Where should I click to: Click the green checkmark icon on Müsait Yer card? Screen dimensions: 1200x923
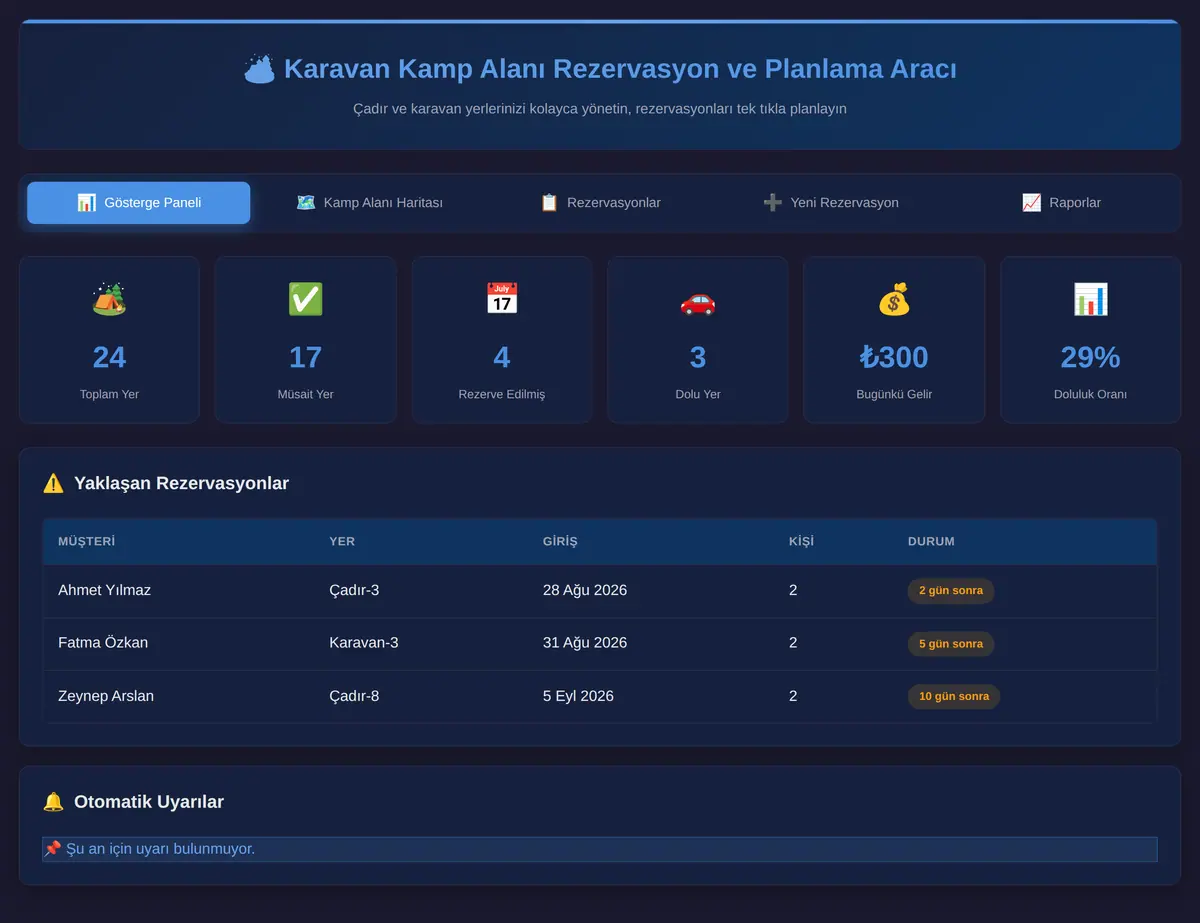click(305, 299)
